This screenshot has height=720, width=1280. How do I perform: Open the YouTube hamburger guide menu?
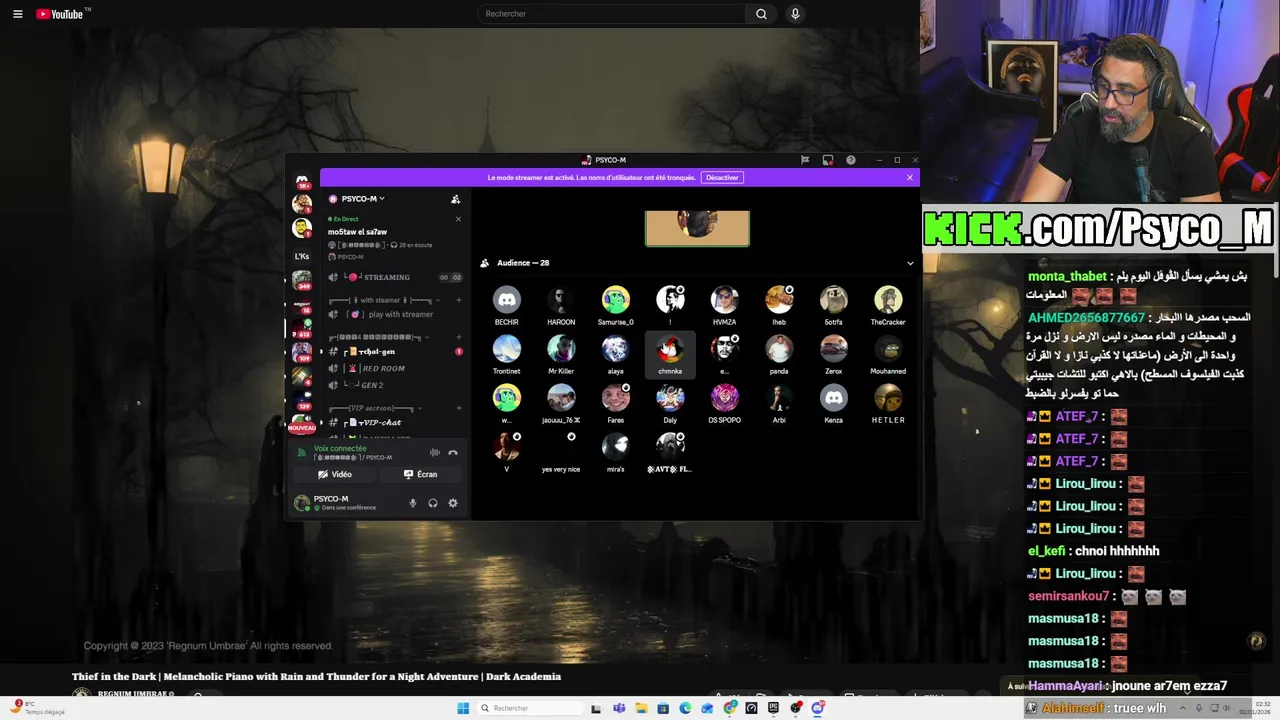[x=17, y=14]
